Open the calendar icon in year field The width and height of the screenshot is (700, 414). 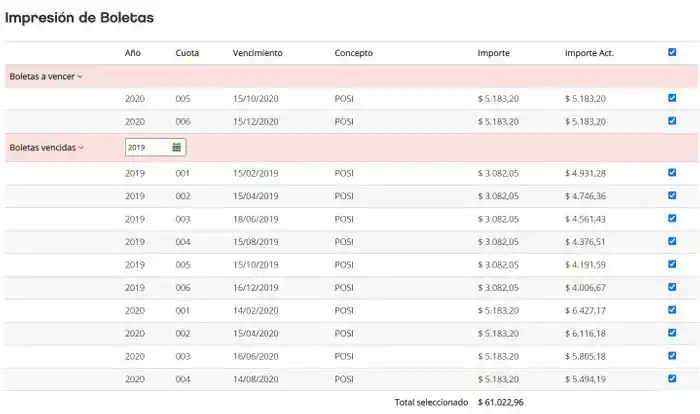point(177,147)
